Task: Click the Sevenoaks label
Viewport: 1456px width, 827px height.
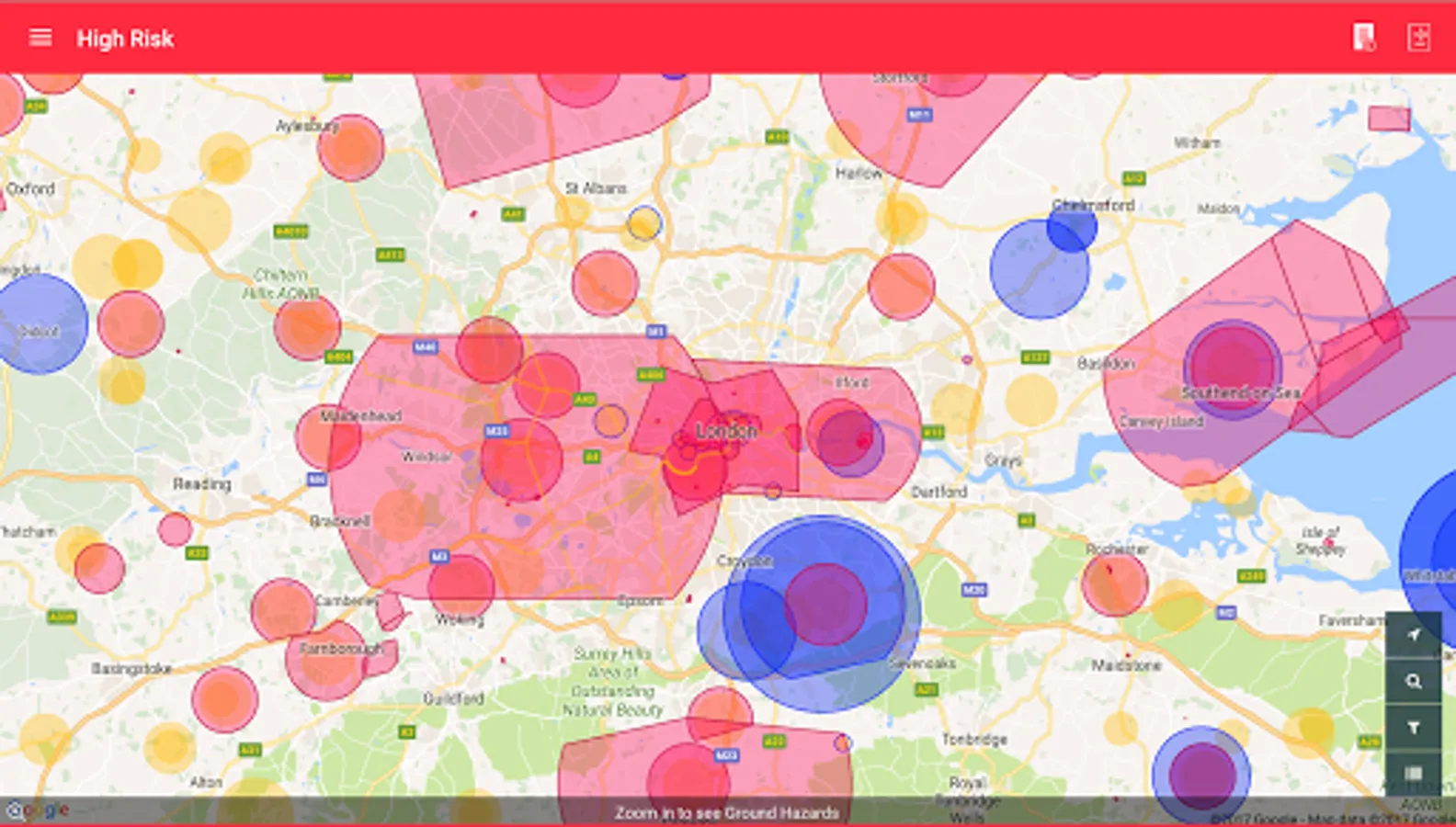Action: tap(922, 663)
